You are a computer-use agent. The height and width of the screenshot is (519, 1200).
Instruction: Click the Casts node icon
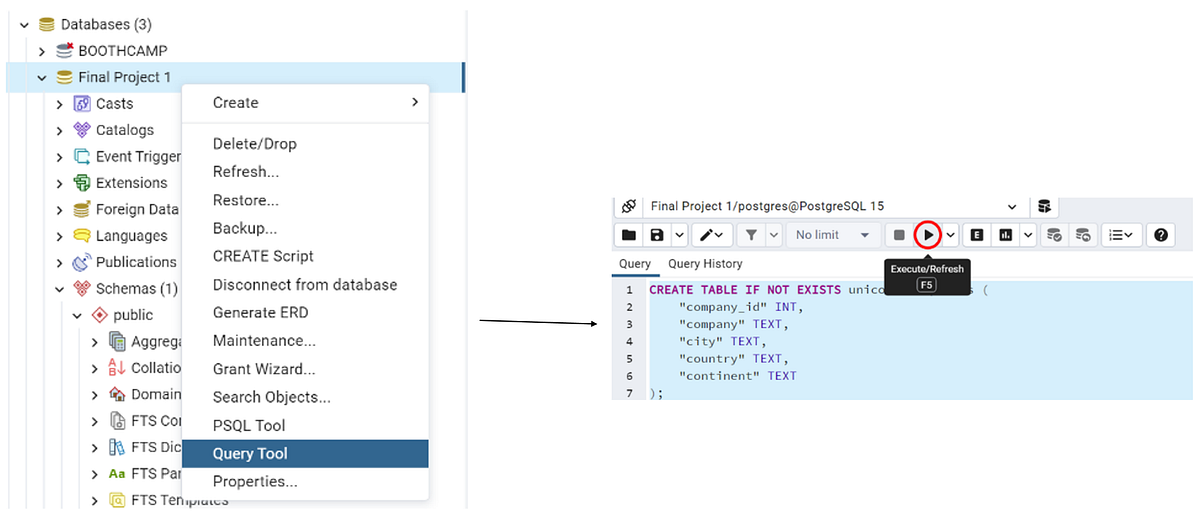[x=83, y=103]
